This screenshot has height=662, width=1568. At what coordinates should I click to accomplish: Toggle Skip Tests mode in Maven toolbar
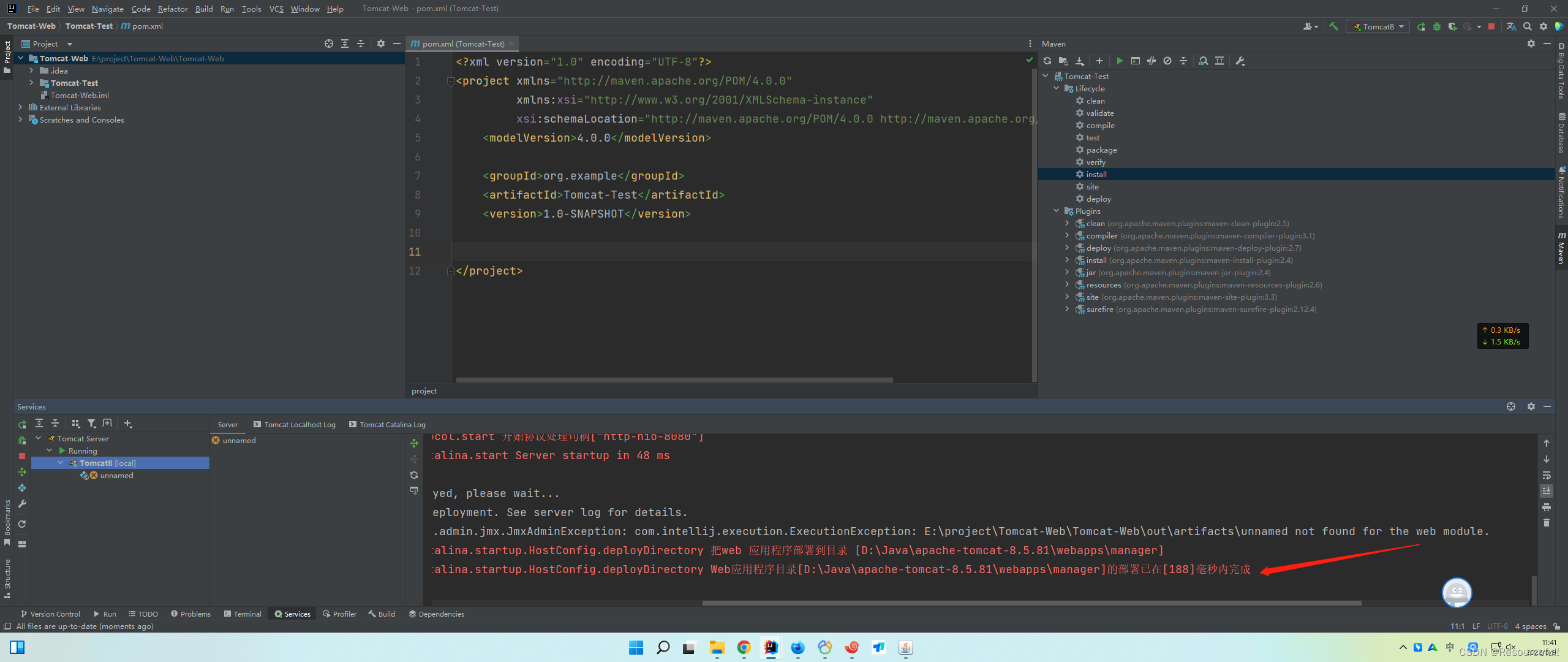tap(1167, 61)
